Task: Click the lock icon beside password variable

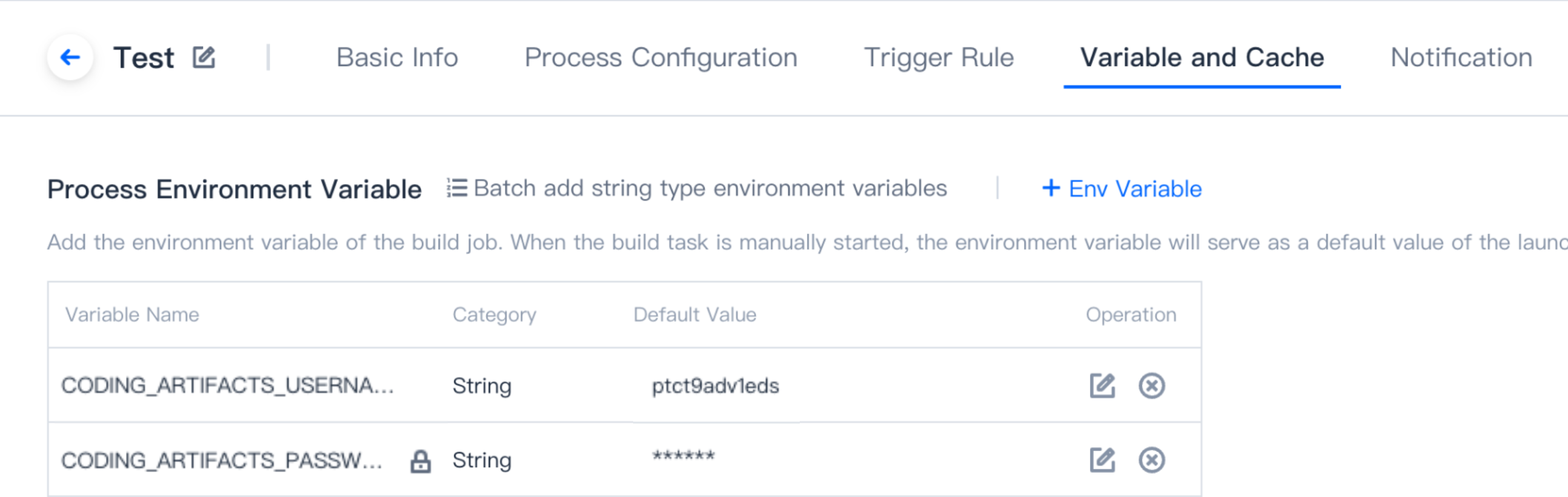Action: [420, 461]
